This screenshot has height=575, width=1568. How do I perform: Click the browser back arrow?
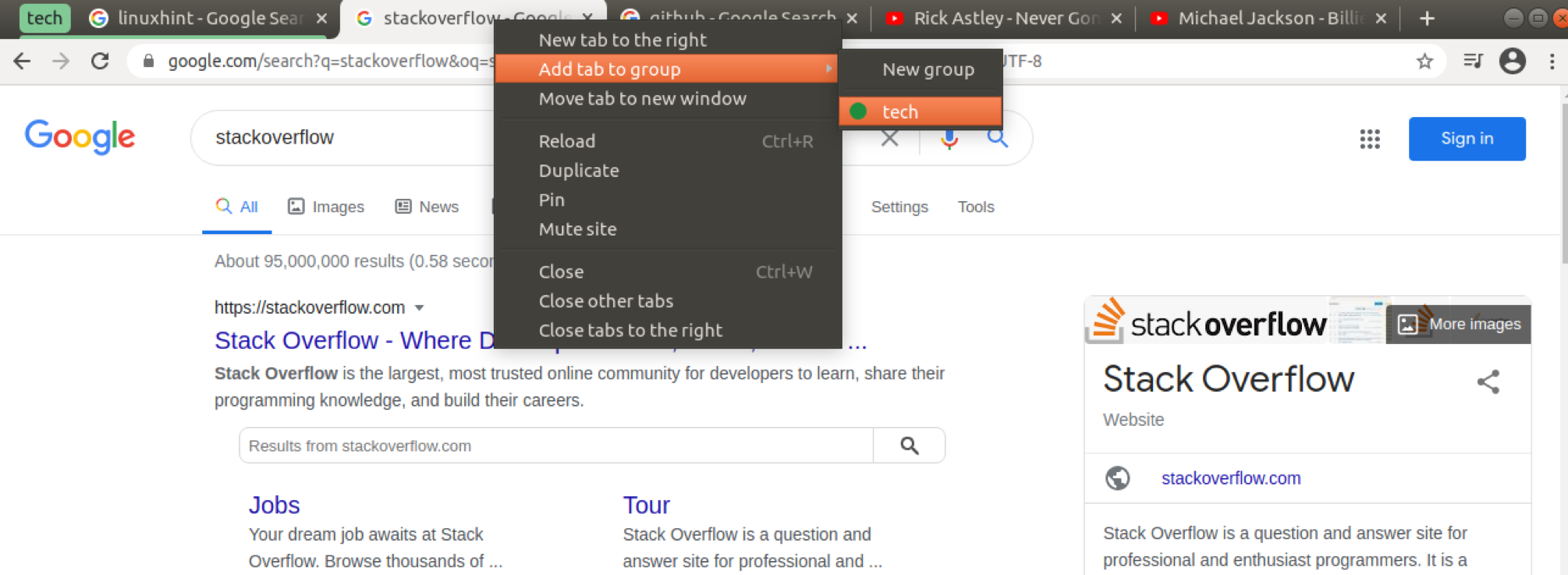click(x=22, y=61)
